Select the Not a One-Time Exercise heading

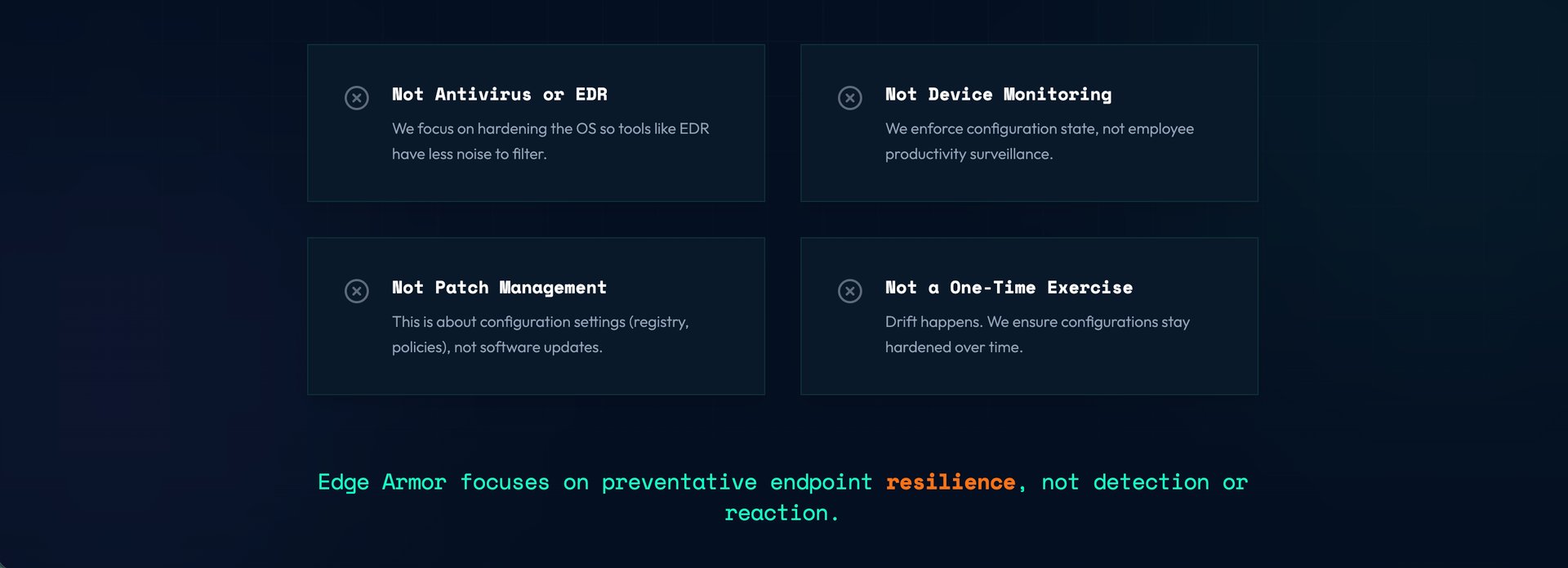click(x=1009, y=288)
